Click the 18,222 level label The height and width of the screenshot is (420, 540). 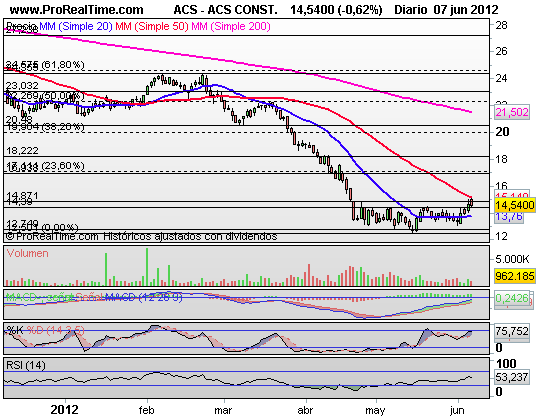click(x=22, y=150)
